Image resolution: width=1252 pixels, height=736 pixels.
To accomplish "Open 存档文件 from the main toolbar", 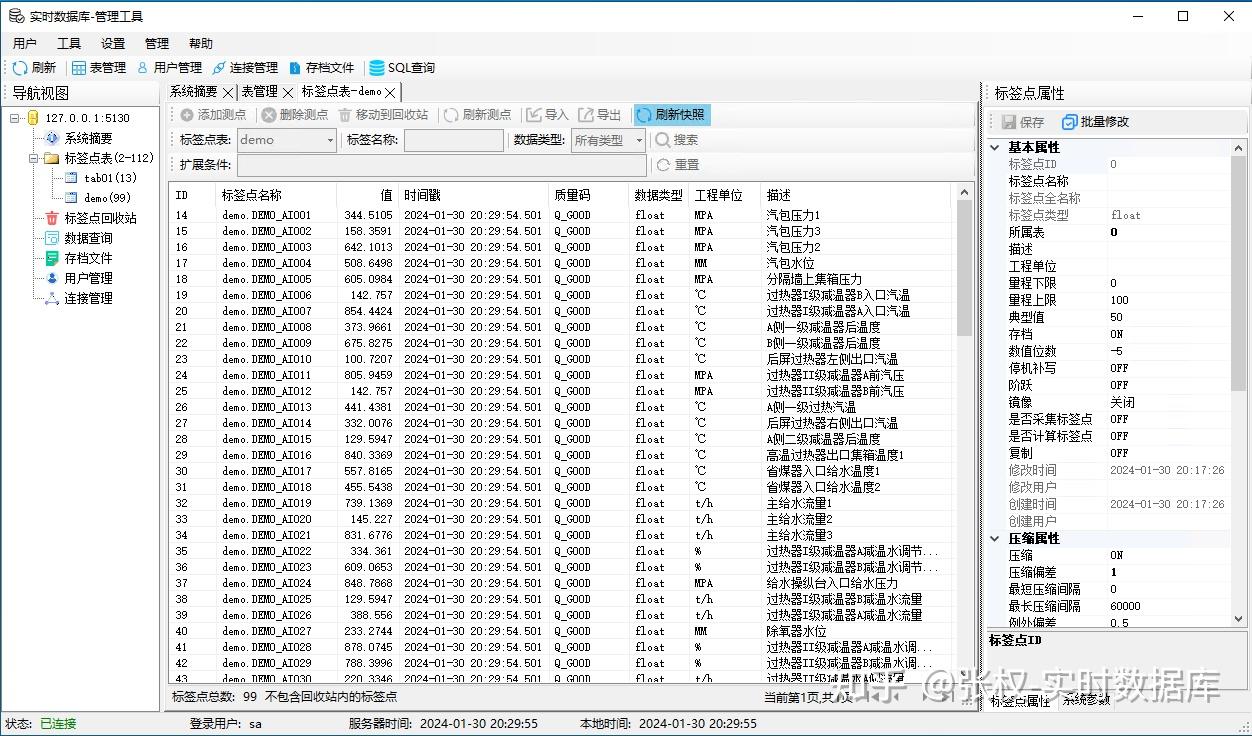I will (x=321, y=68).
